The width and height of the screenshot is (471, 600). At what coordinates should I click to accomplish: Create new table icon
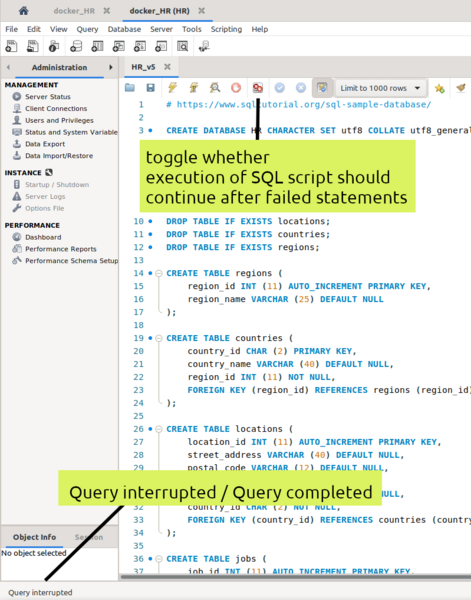click(x=97, y=46)
